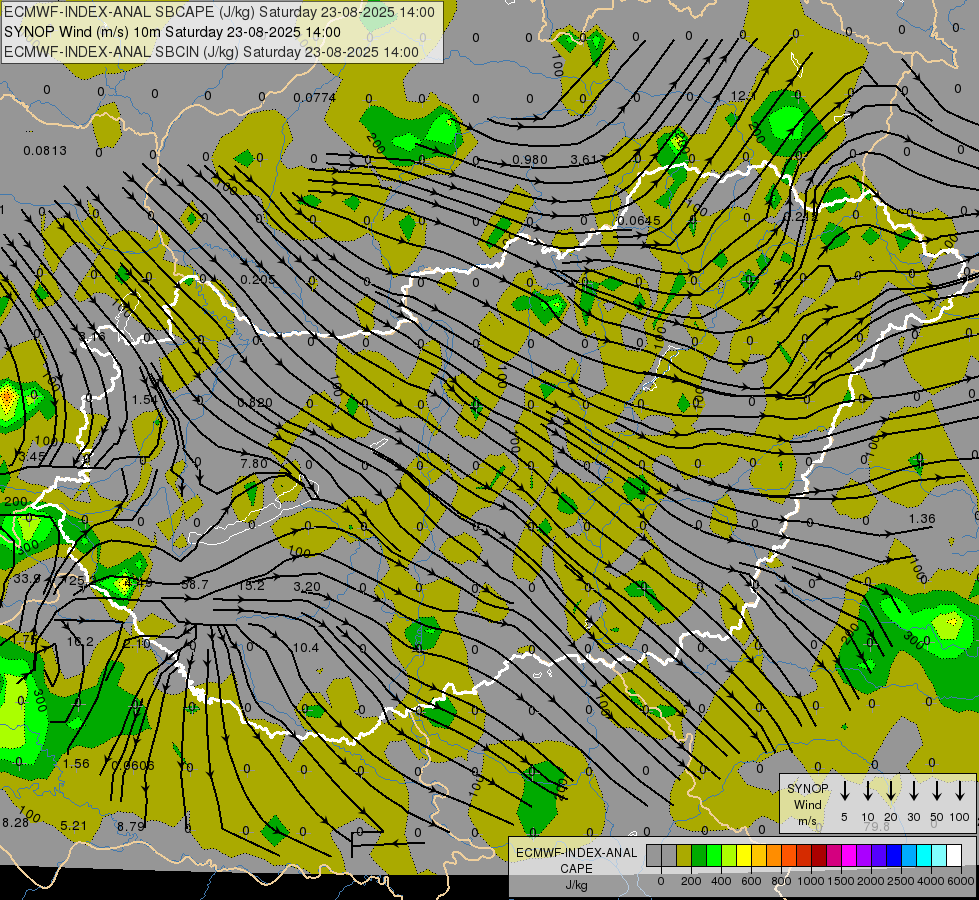
Task: Click the wind legend arrow above 30
Action: (913, 791)
